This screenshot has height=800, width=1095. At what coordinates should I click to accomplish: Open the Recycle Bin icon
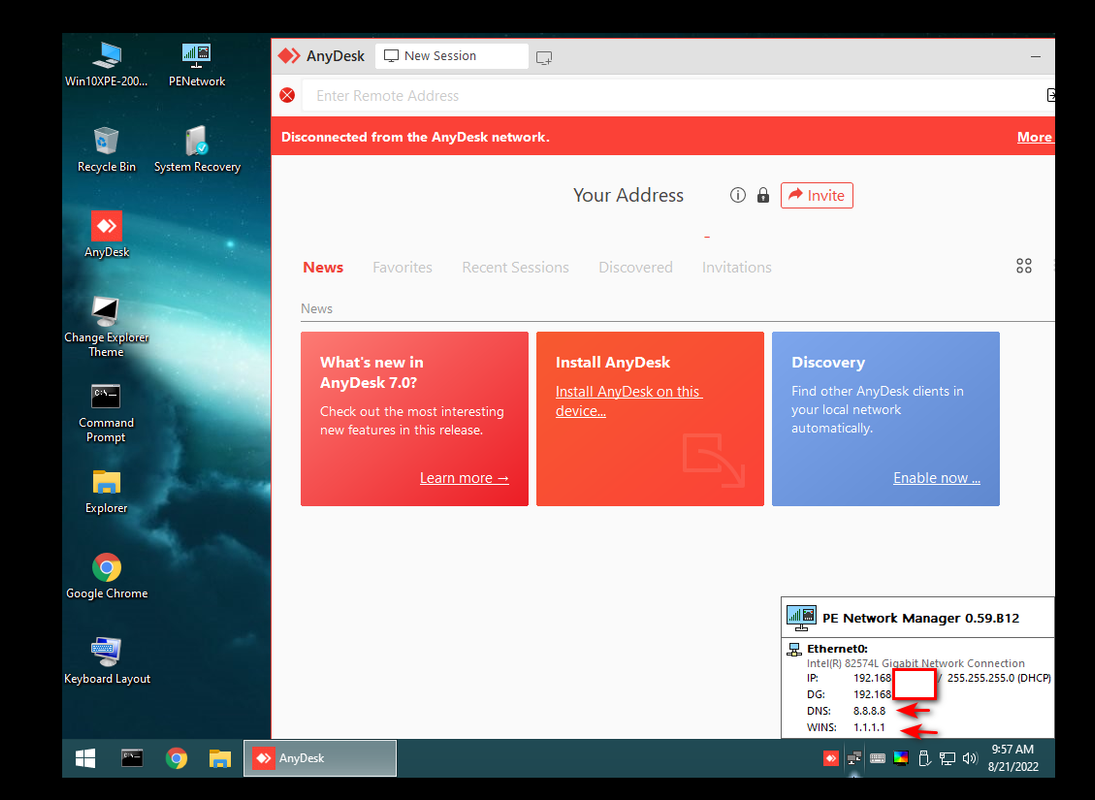[106, 149]
